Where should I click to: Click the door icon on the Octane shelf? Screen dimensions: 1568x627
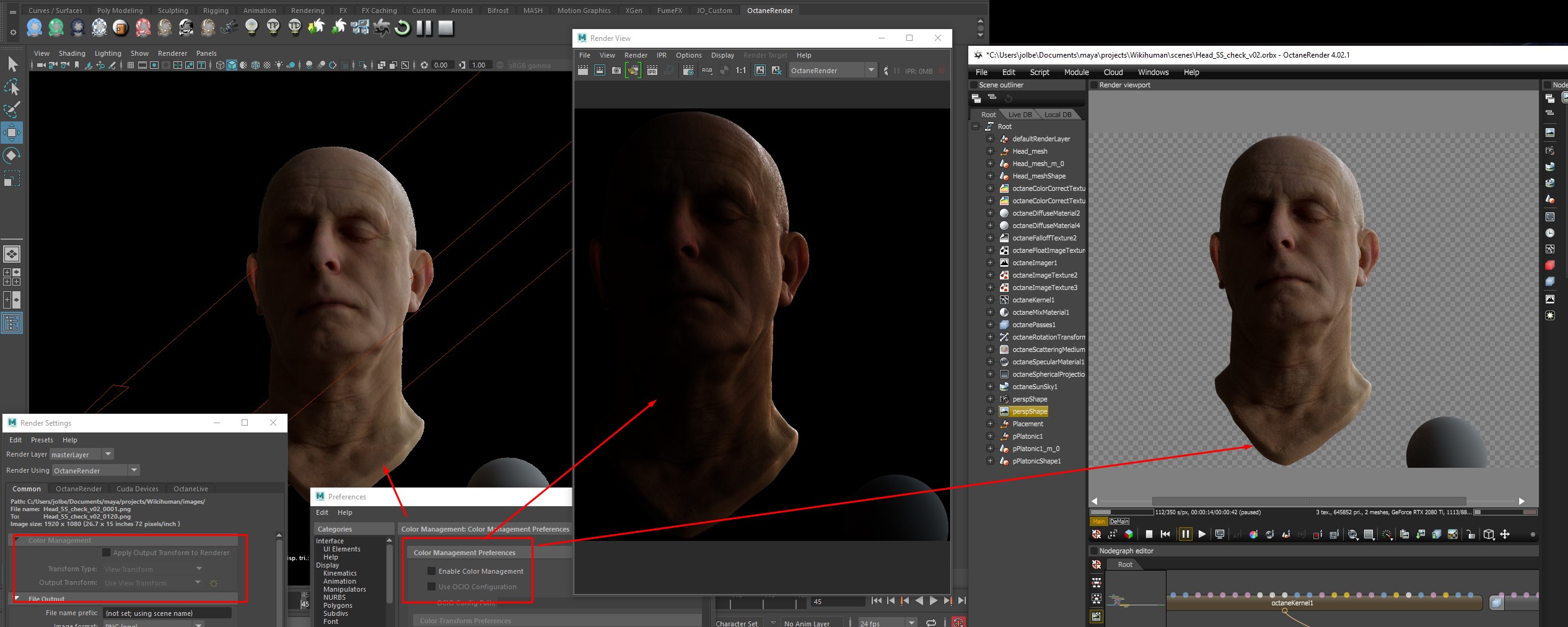click(x=121, y=28)
